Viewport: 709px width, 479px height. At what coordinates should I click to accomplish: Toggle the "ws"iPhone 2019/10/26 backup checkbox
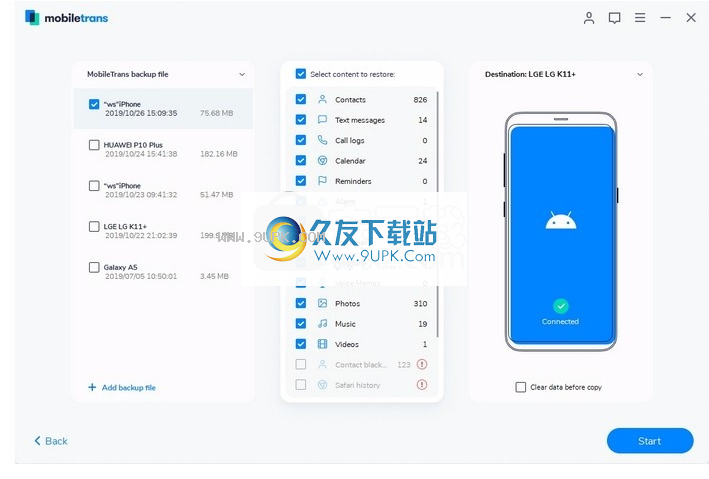(94, 104)
